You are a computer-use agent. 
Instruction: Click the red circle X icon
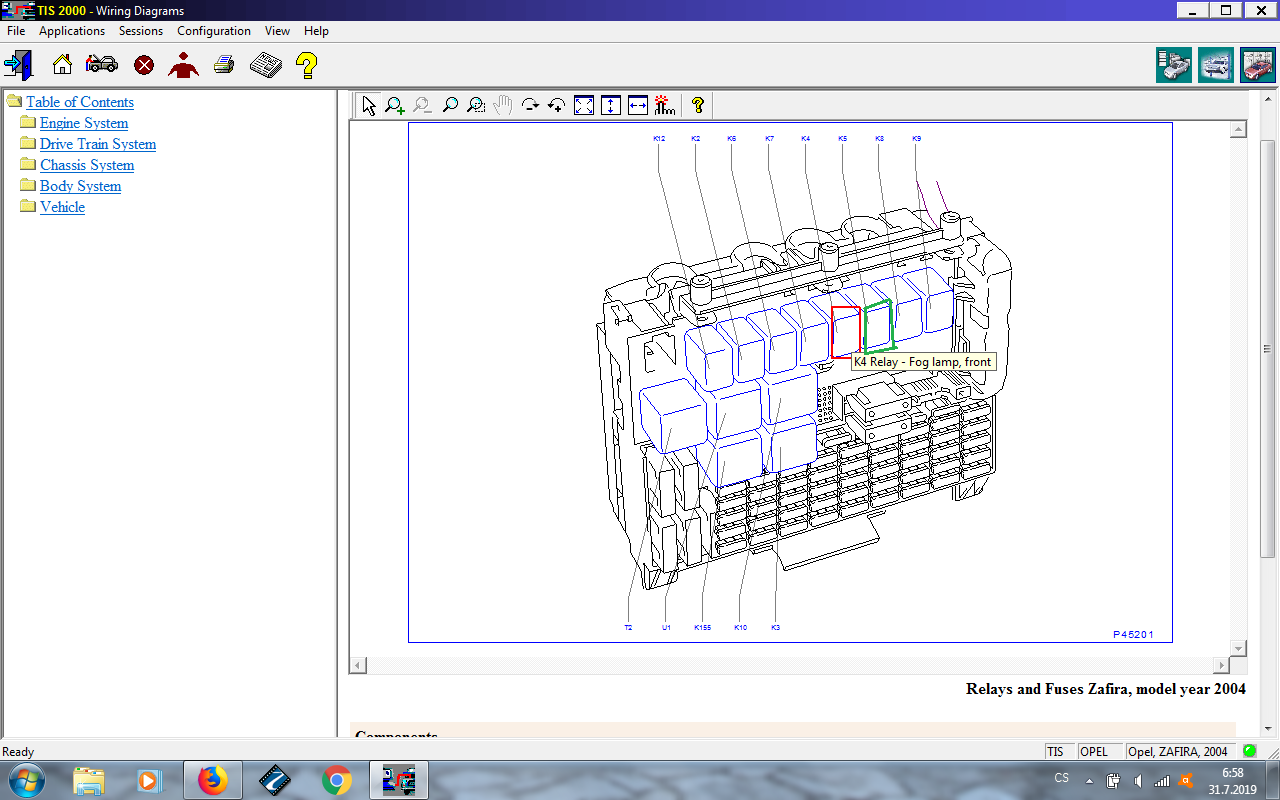pyautogui.click(x=144, y=66)
